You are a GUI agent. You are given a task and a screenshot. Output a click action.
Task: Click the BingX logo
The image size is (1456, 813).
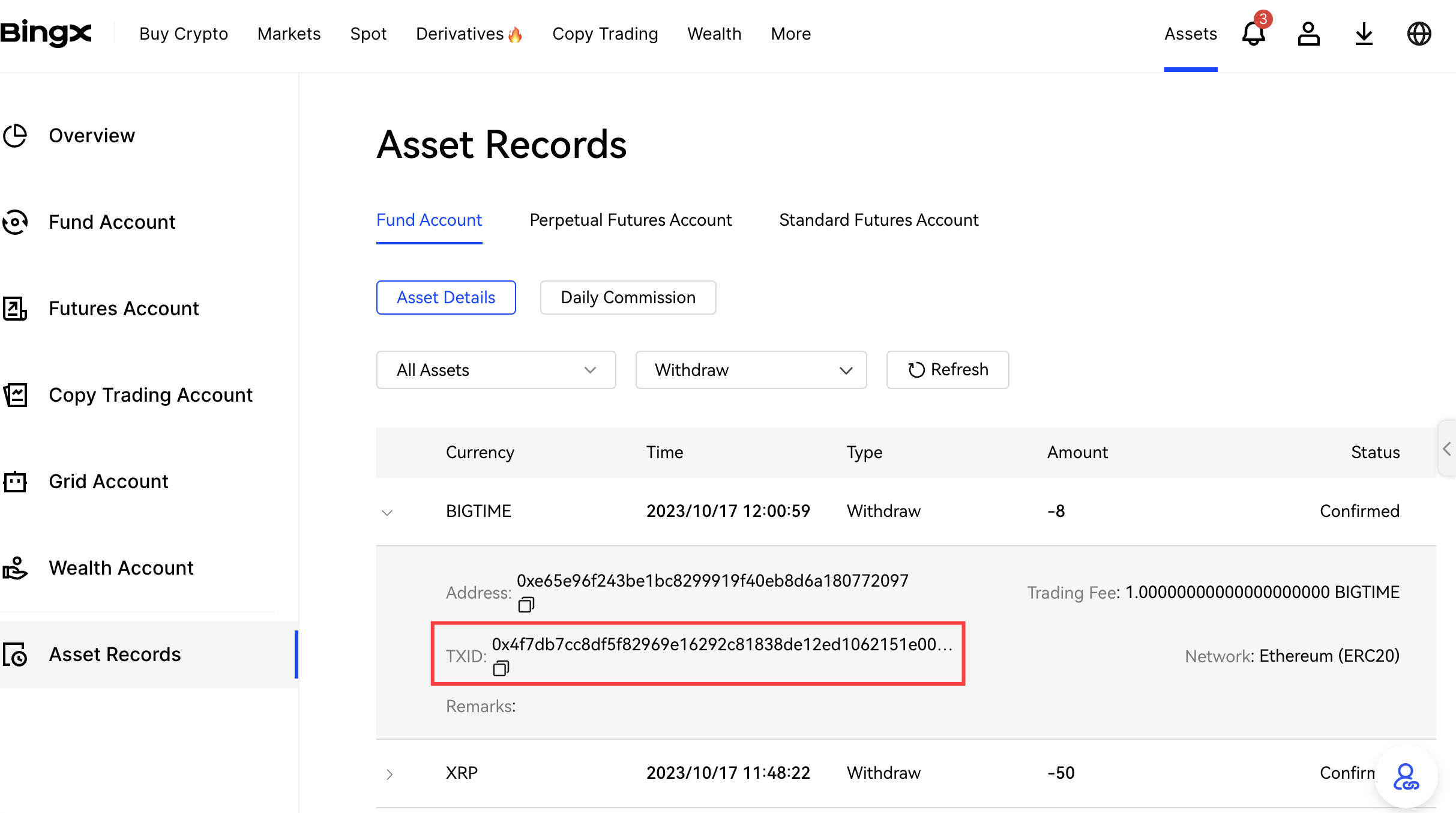point(46,33)
